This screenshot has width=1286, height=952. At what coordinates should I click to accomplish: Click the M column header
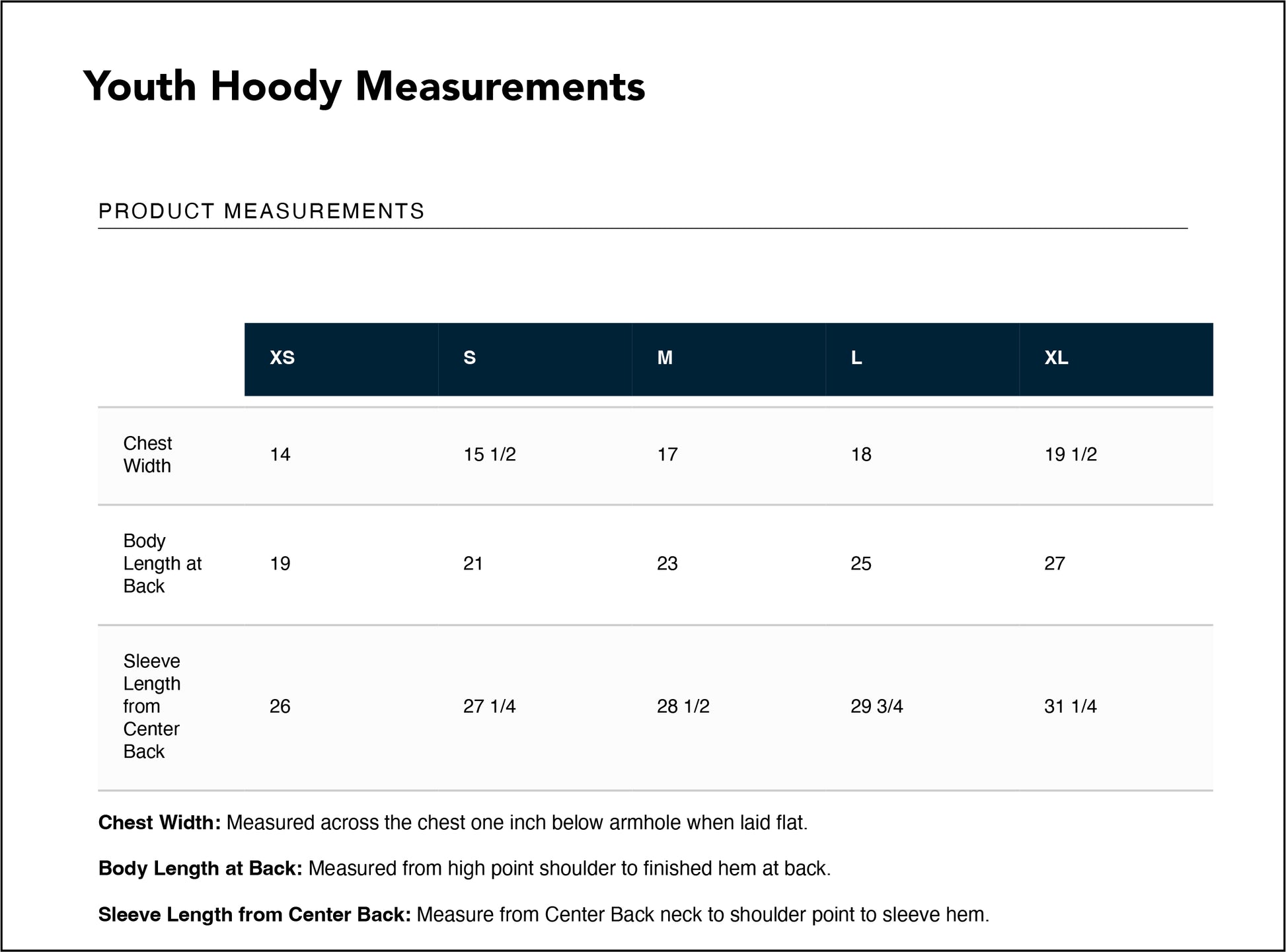point(665,358)
